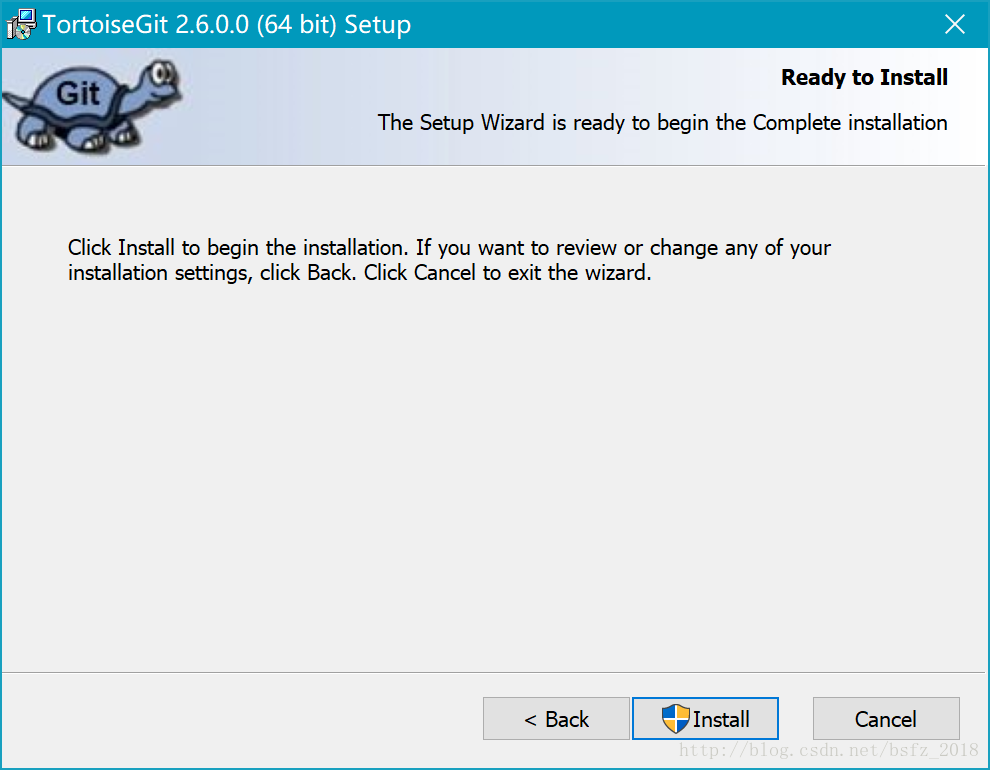The width and height of the screenshot is (990, 770).
Task: Click the "Click Install to begin" instruction line
Action: click(x=449, y=247)
